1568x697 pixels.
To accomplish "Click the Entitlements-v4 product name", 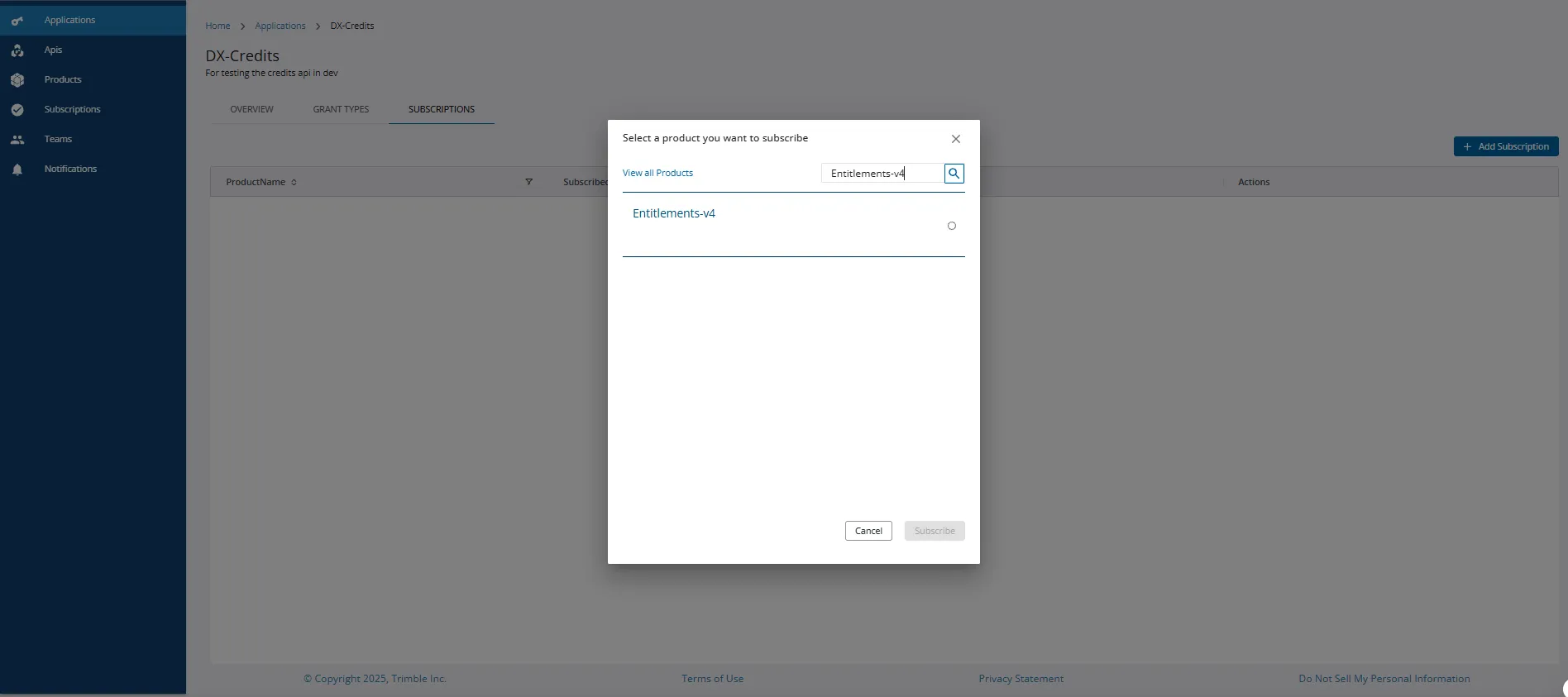I will 674,213.
